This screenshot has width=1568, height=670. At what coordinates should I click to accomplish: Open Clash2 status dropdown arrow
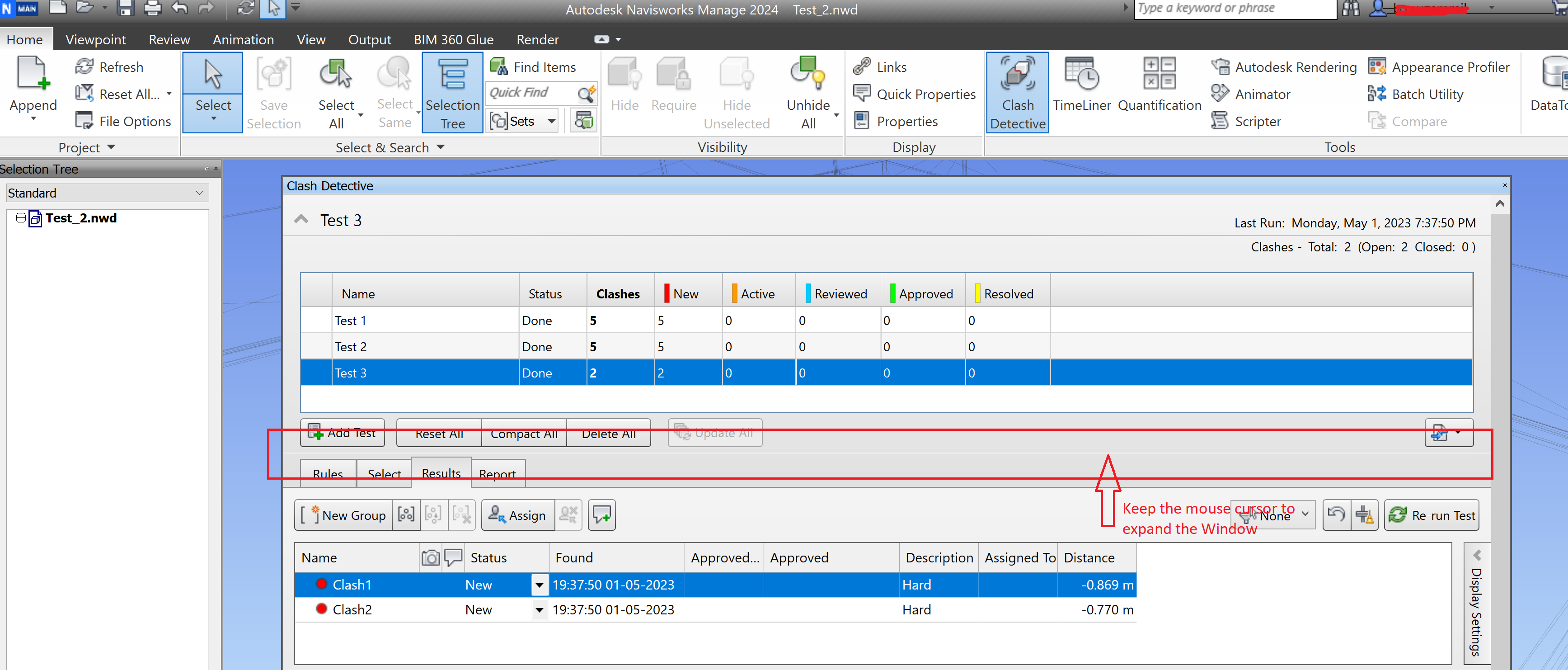pos(539,610)
